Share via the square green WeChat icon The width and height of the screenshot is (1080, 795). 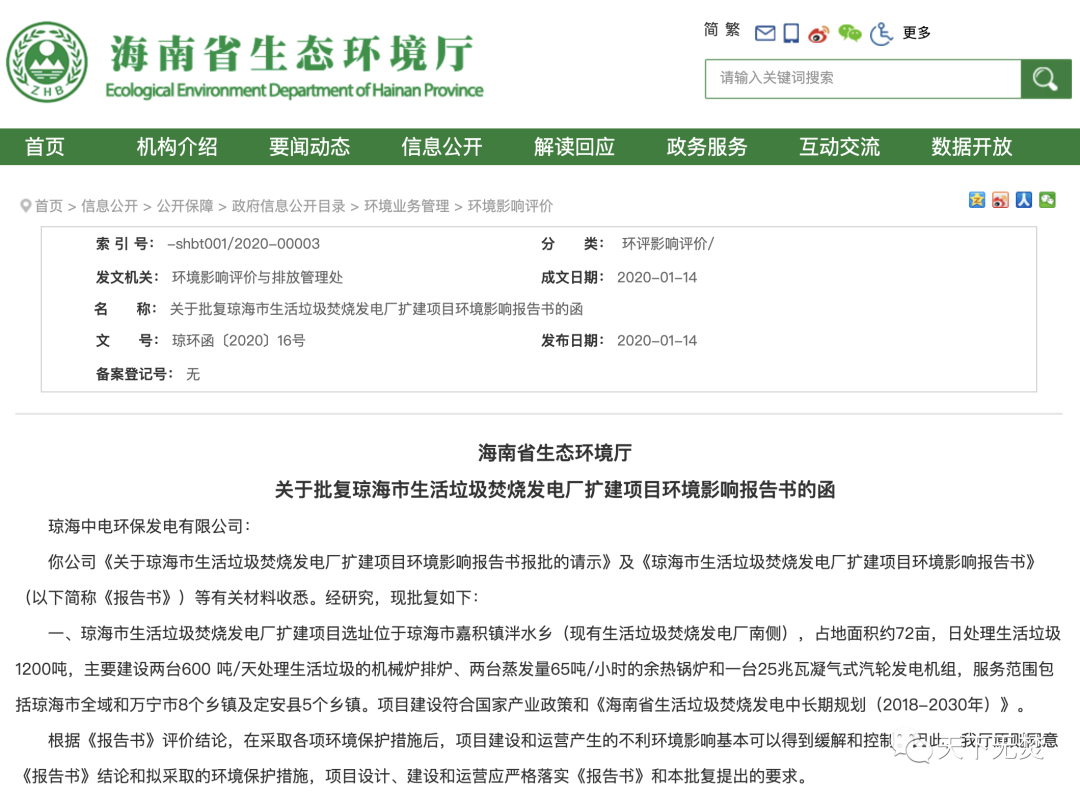[x=1047, y=200]
